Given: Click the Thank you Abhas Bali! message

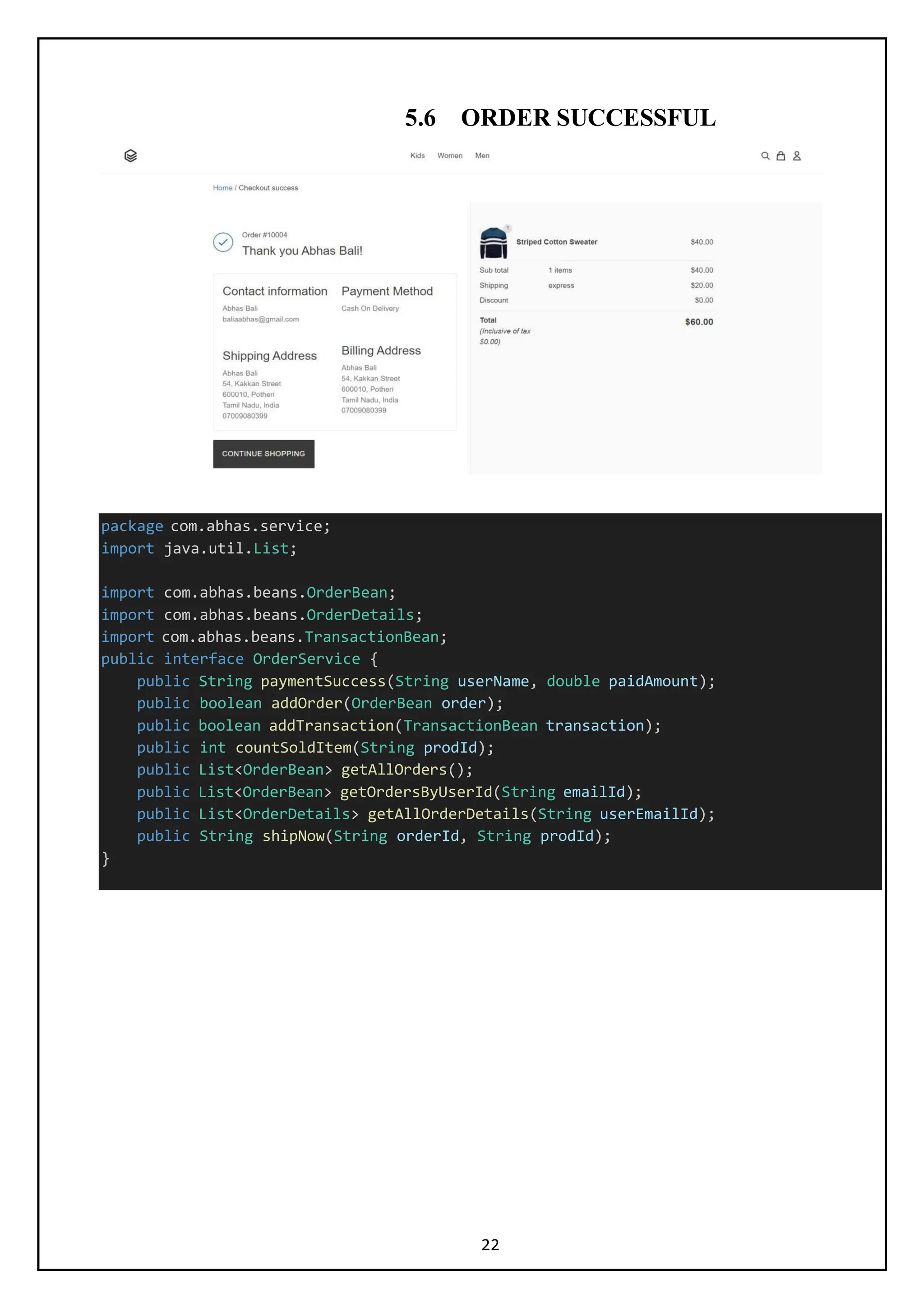Looking at the screenshot, I should pos(302,250).
